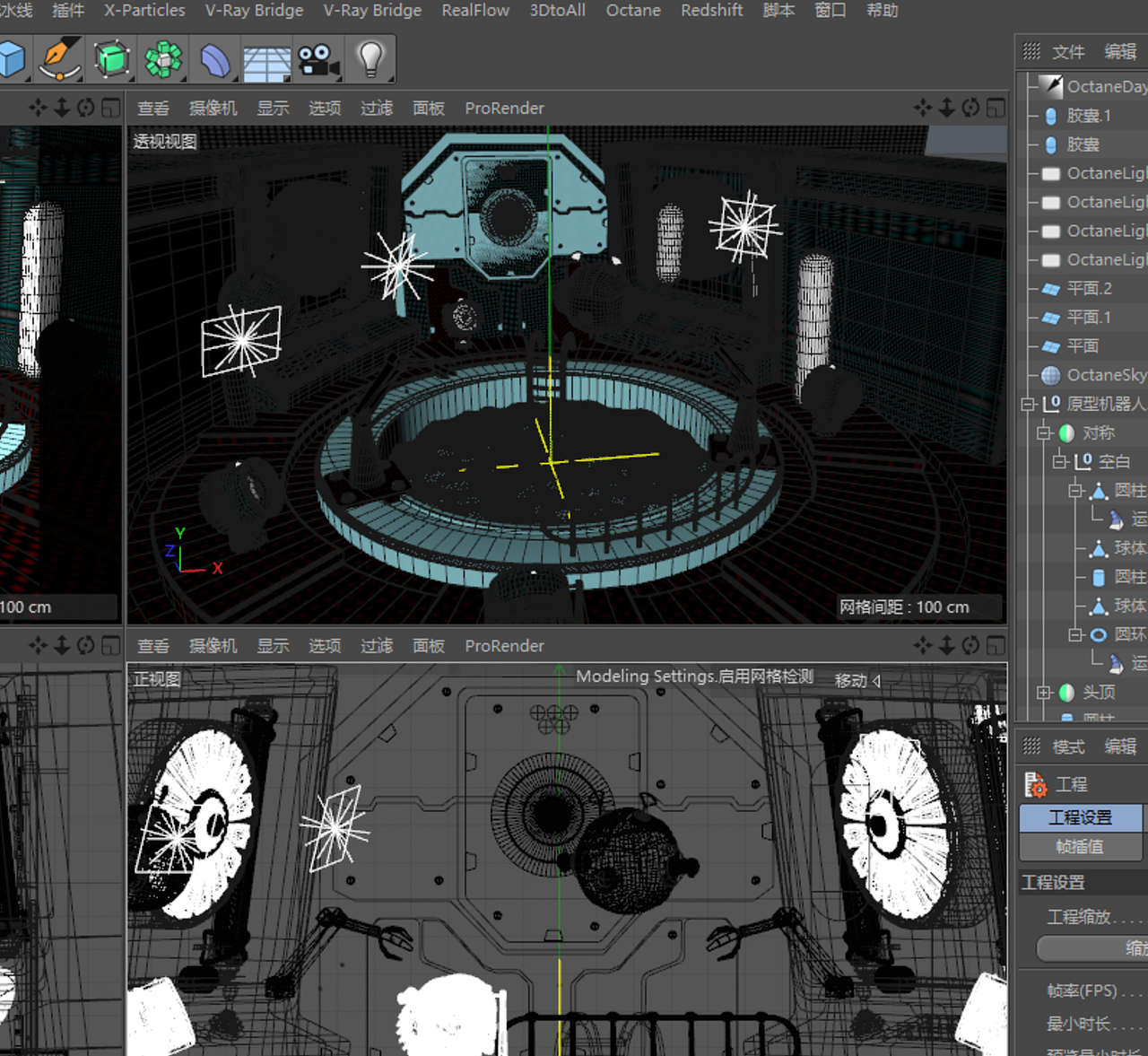Click the 工程 icon above 工程设置
The image size is (1148, 1056).
[x=1038, y=783]
